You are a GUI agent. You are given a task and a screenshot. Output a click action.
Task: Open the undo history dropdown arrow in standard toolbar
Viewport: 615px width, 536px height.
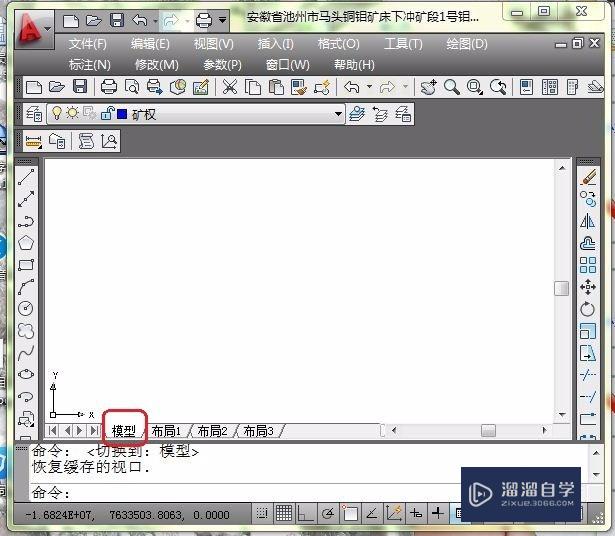(x=369, y=87)
